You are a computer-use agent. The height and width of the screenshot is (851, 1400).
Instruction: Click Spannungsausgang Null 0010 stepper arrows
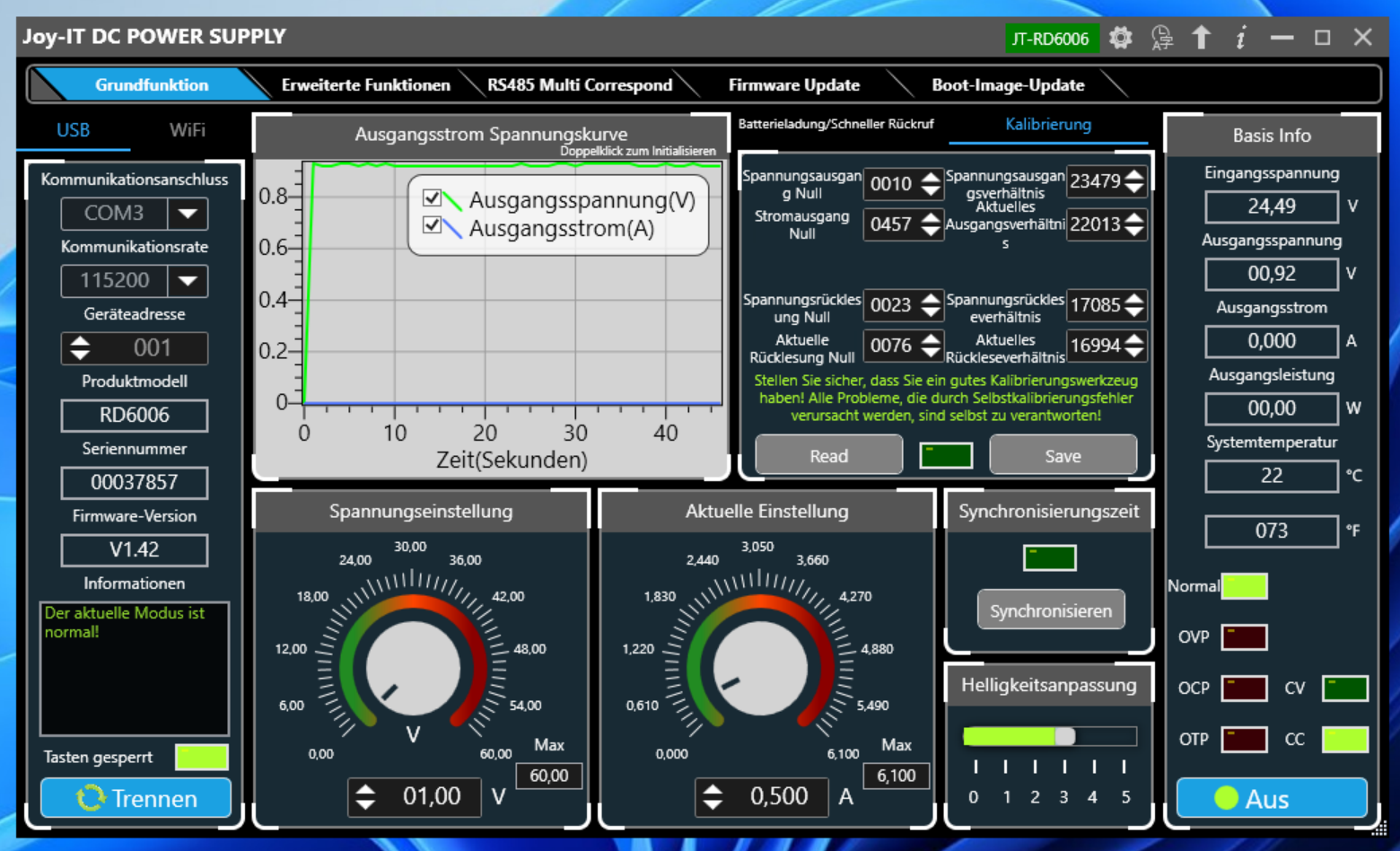[931, 184]
